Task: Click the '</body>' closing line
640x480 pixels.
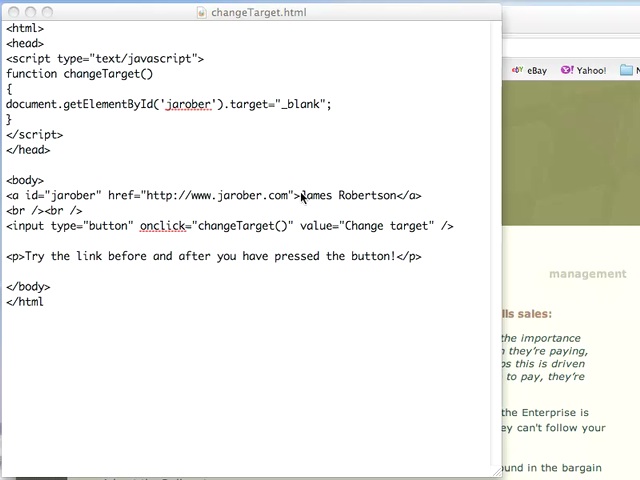Action: [28, 287]
